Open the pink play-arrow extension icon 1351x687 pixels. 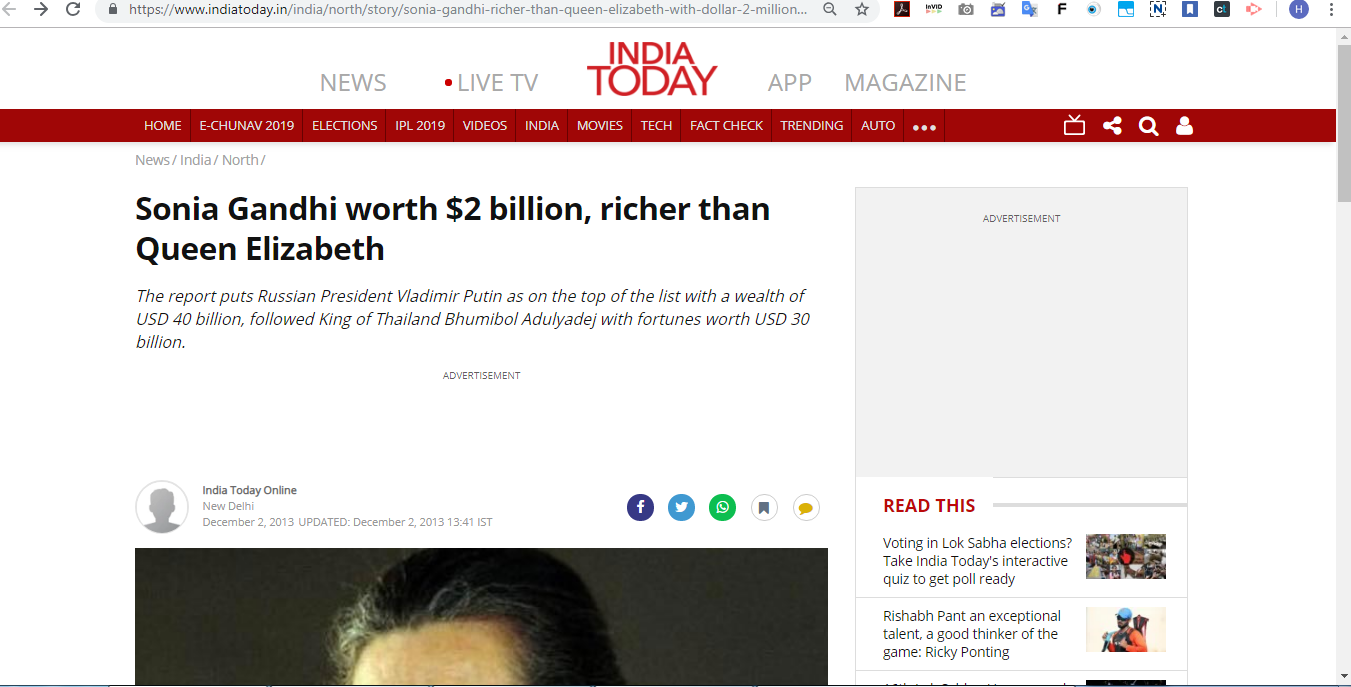1254,9
